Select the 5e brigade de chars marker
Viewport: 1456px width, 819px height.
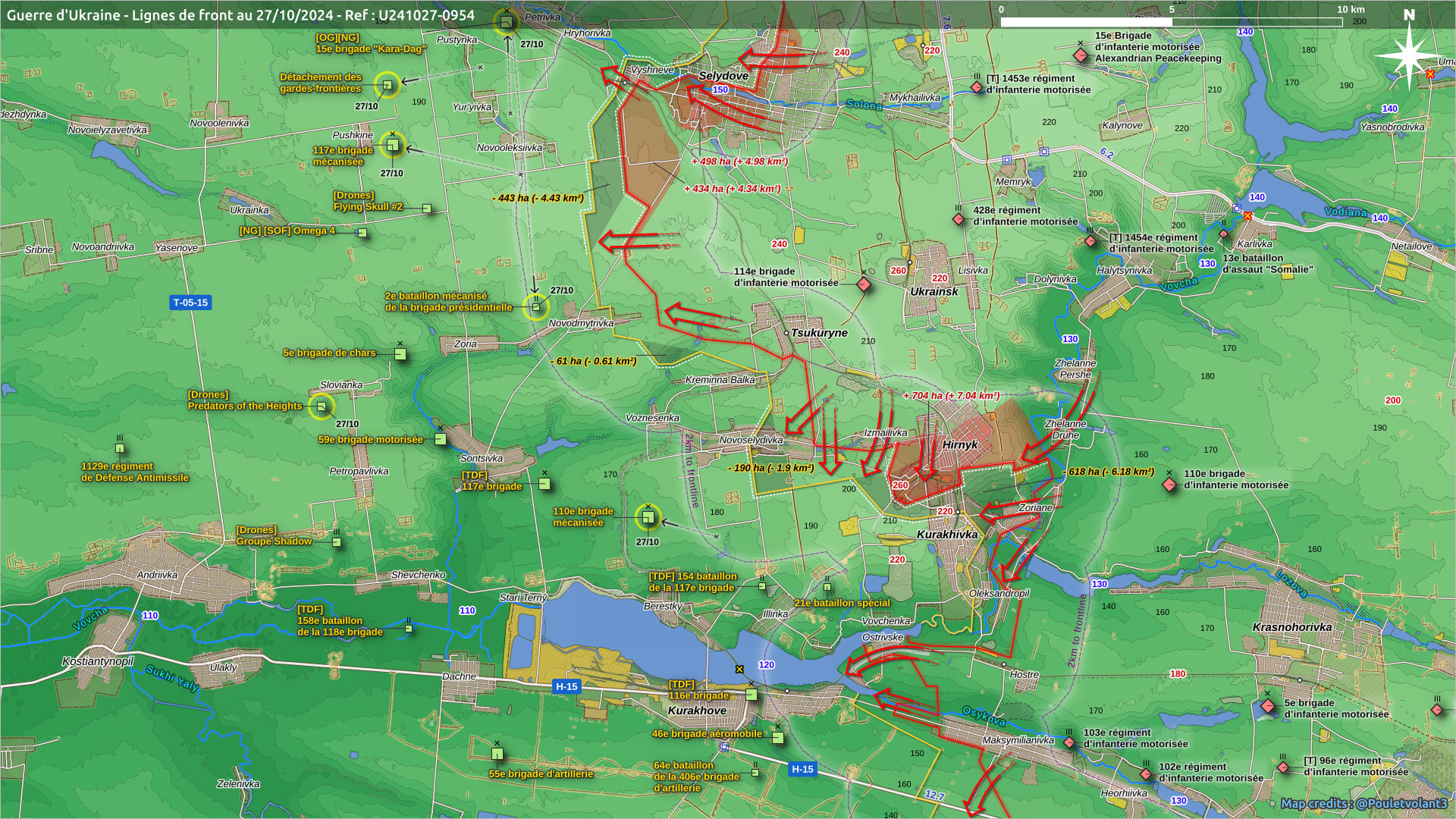click(x=400, y=354)
